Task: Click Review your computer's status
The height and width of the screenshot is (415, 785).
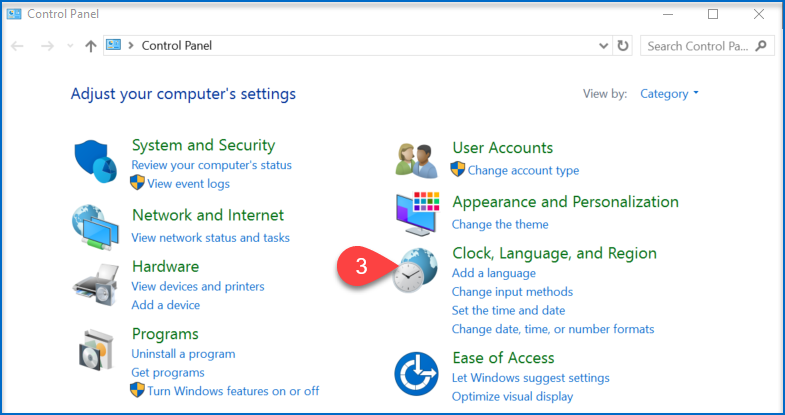Action: pyautogui.click(x=211, y=165)
